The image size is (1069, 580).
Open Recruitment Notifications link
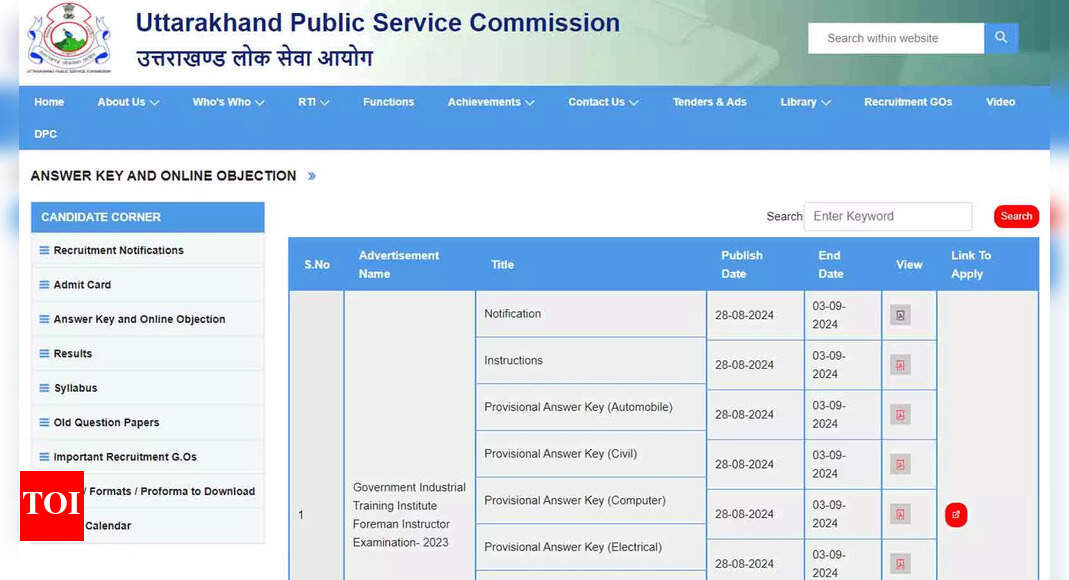119,250
